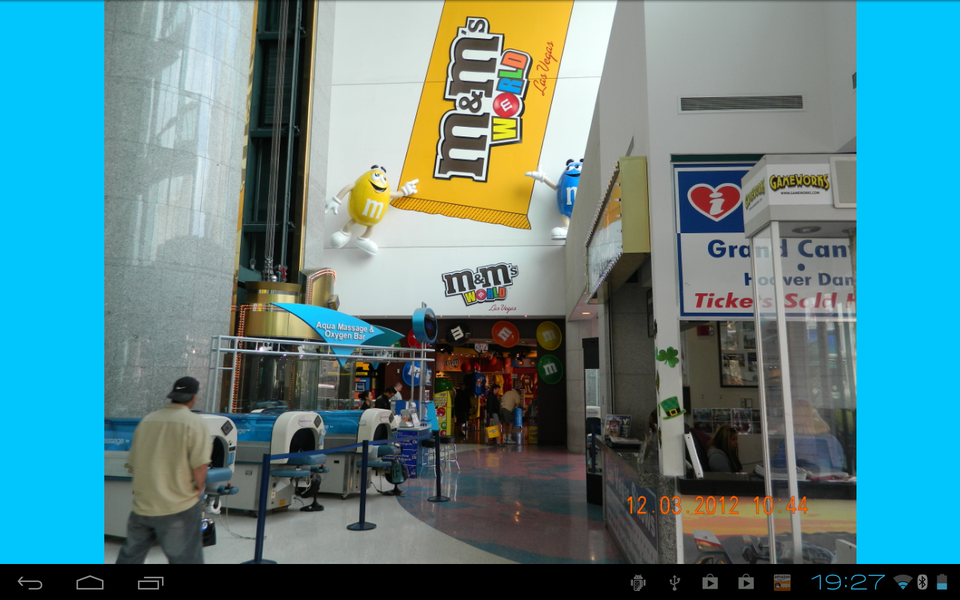Viewport: 960px width, 600px height.
Task: Tap the Wi-Fi signal indicator
Action: [x=902, y=582]
